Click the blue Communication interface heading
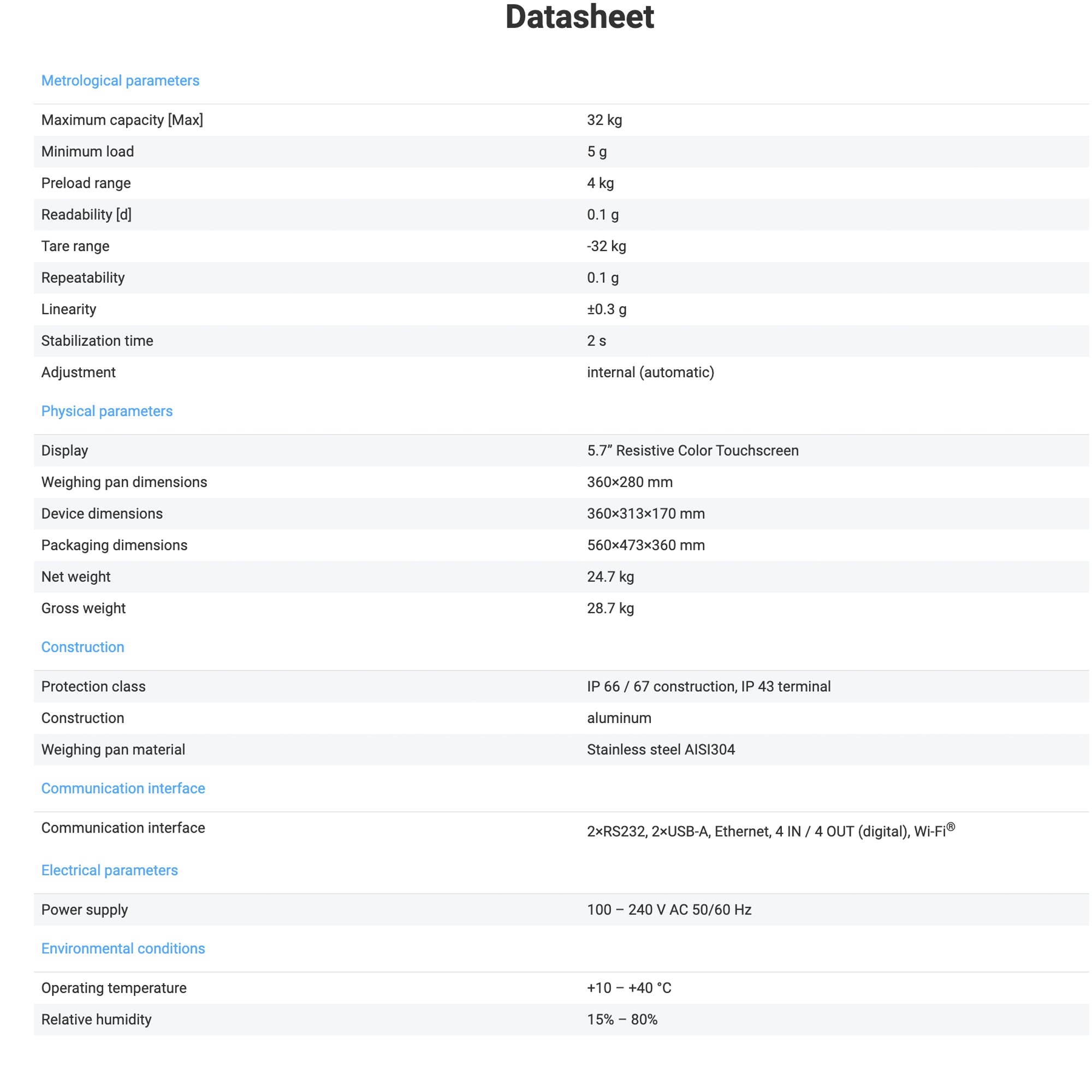Screen dimensions: 1092x1092 point(123,788)
